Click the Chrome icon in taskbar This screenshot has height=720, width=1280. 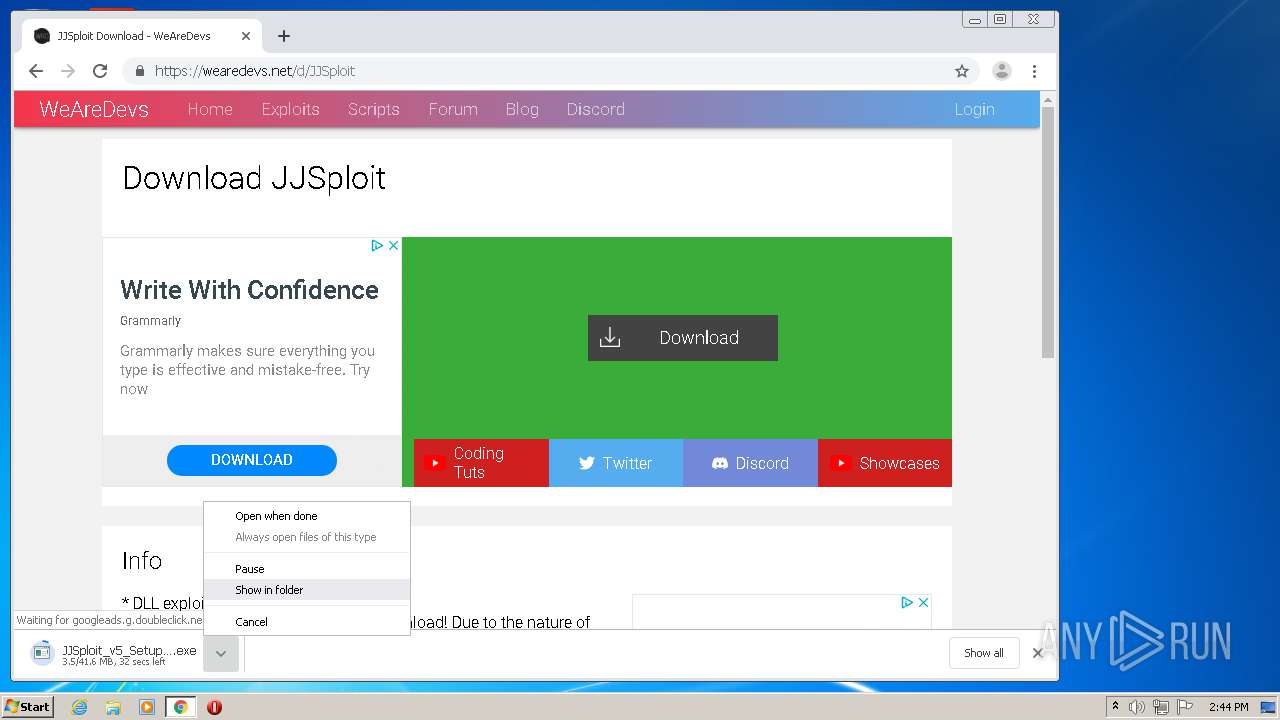coord(180,707)
